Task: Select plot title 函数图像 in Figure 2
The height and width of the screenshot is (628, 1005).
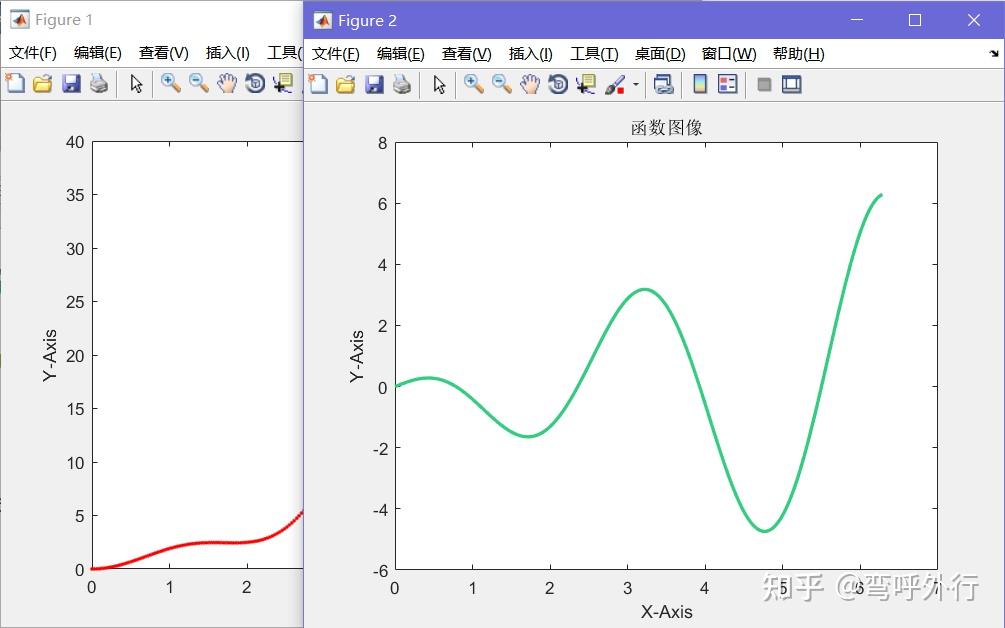Action: point(667,128)
